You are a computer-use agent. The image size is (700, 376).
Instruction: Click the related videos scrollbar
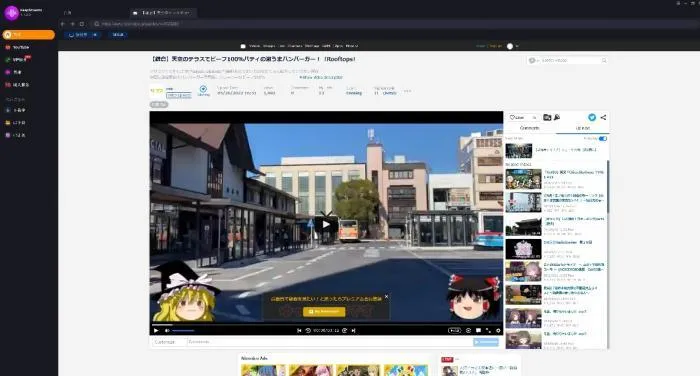pos(608,188)
